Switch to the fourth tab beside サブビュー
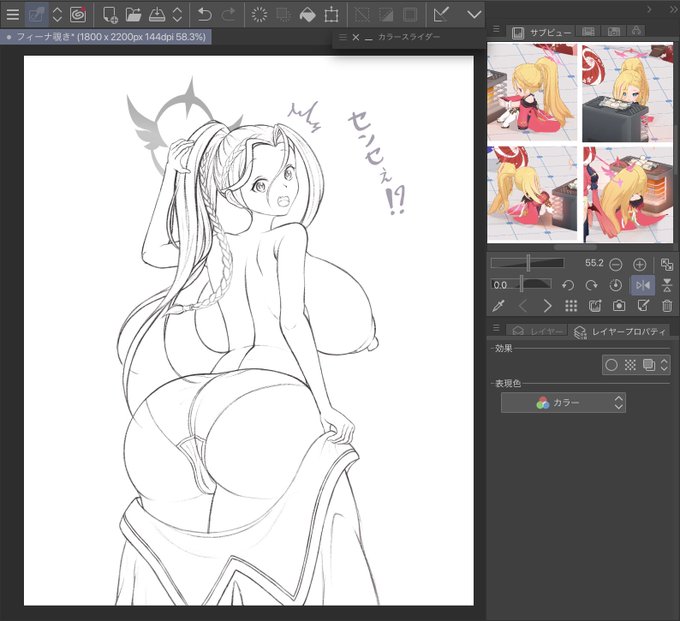 click(636, 30)
